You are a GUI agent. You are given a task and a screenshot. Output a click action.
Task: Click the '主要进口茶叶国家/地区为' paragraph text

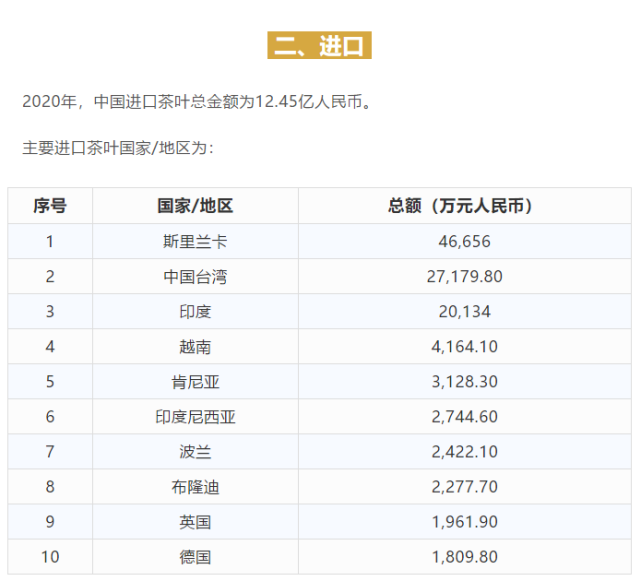118,148
